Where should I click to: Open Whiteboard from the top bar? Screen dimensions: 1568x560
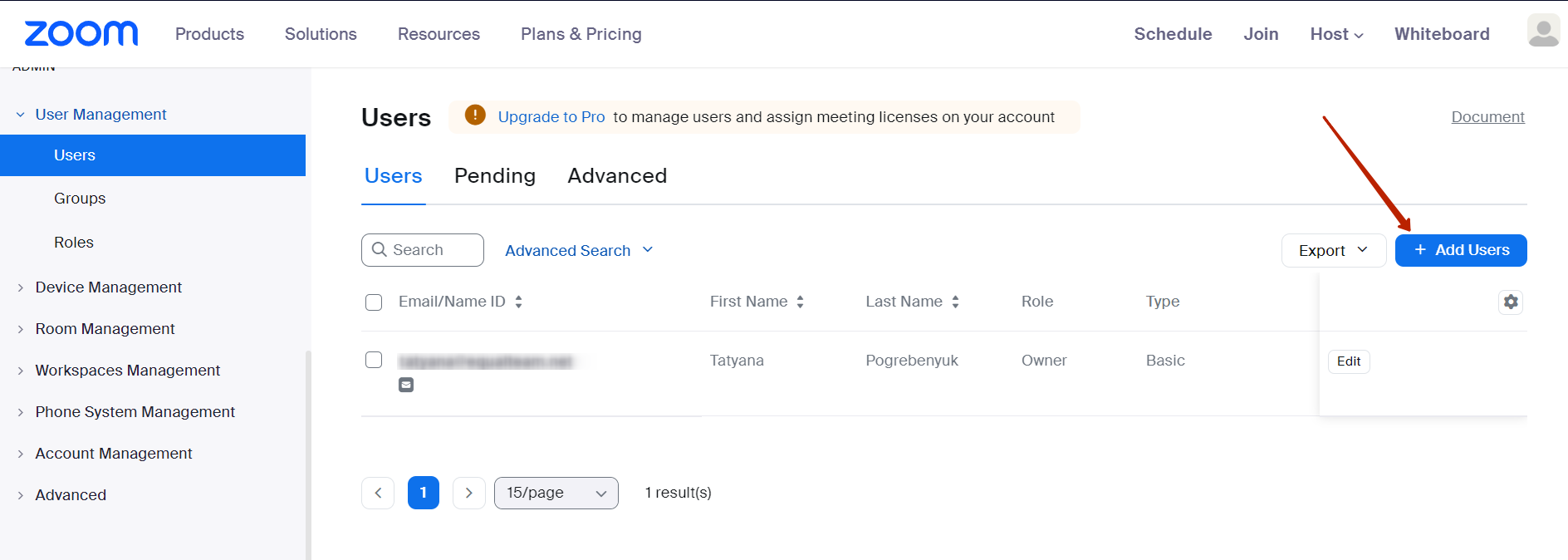(x=1442, y=34)
